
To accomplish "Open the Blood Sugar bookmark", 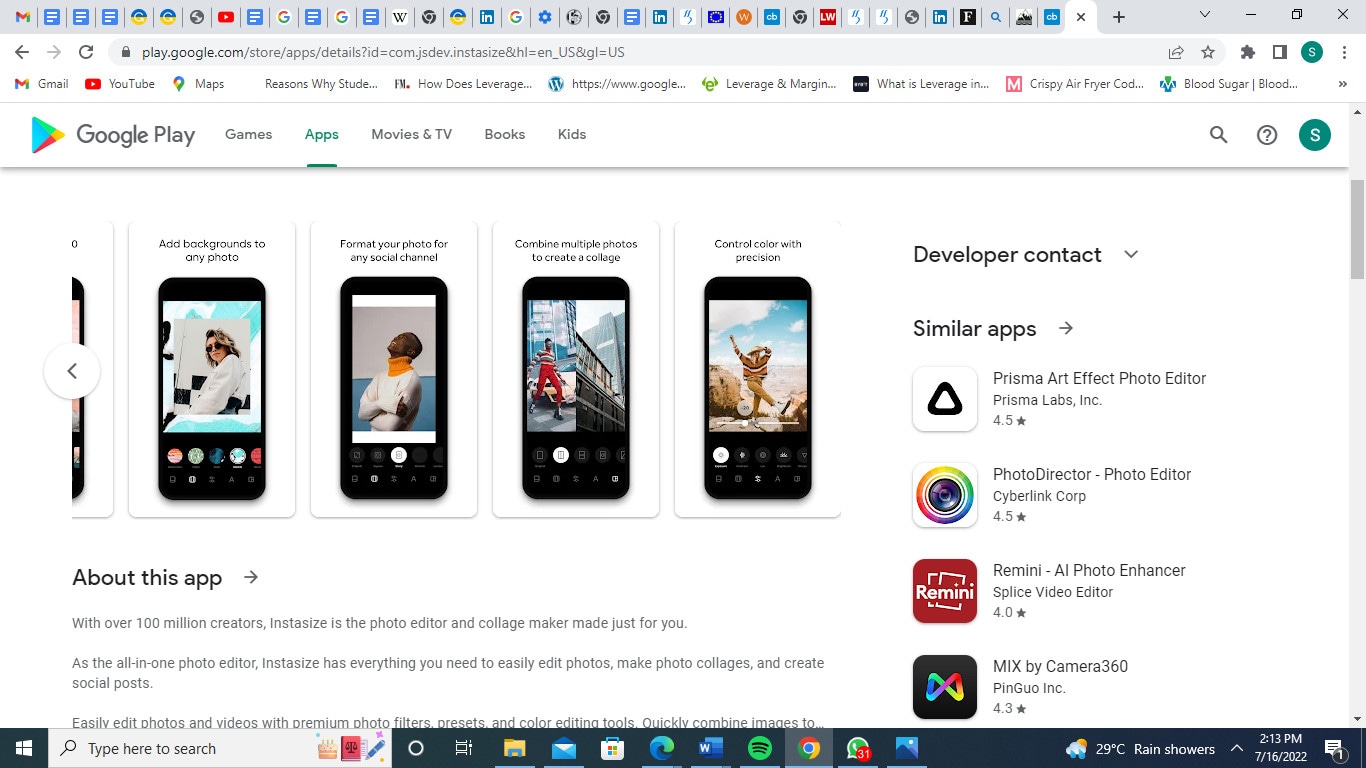I will pyautogui.click(x=1228, y=84).
